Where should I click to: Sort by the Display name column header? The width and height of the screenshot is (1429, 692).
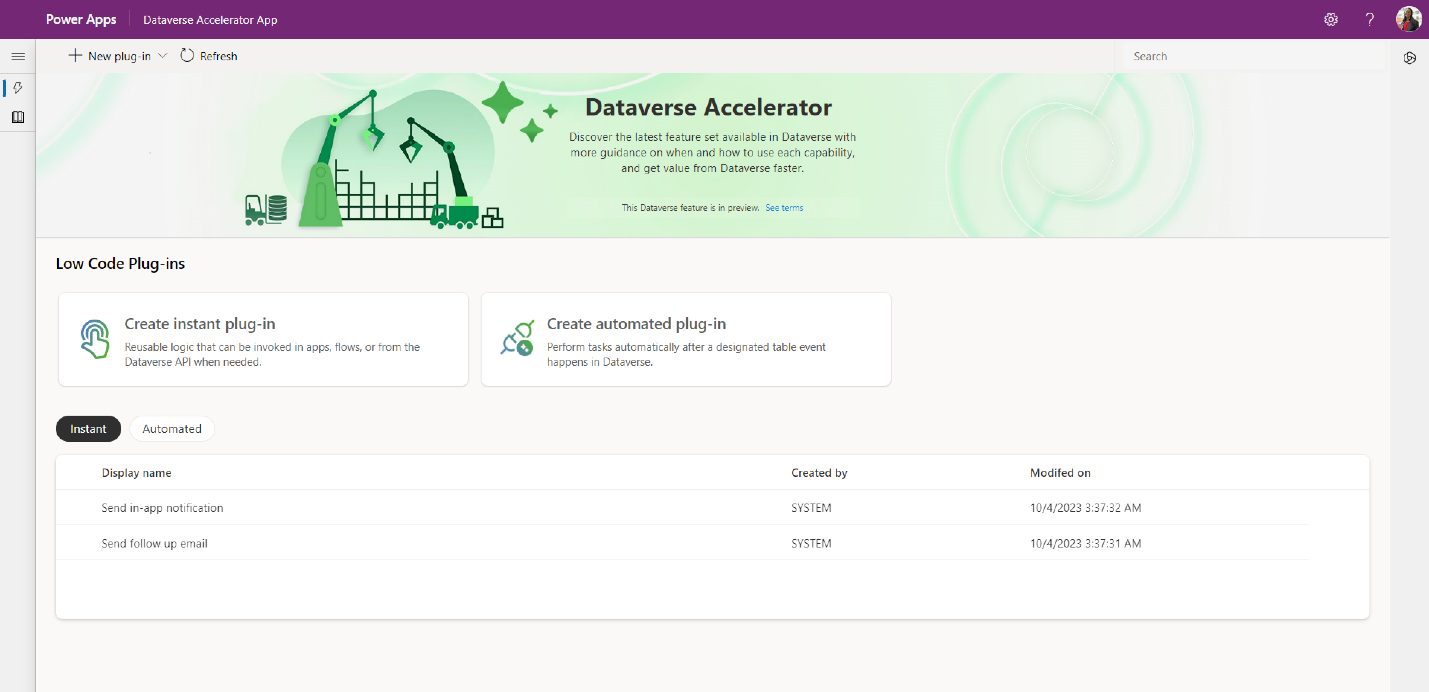click(x=136, y=473)
